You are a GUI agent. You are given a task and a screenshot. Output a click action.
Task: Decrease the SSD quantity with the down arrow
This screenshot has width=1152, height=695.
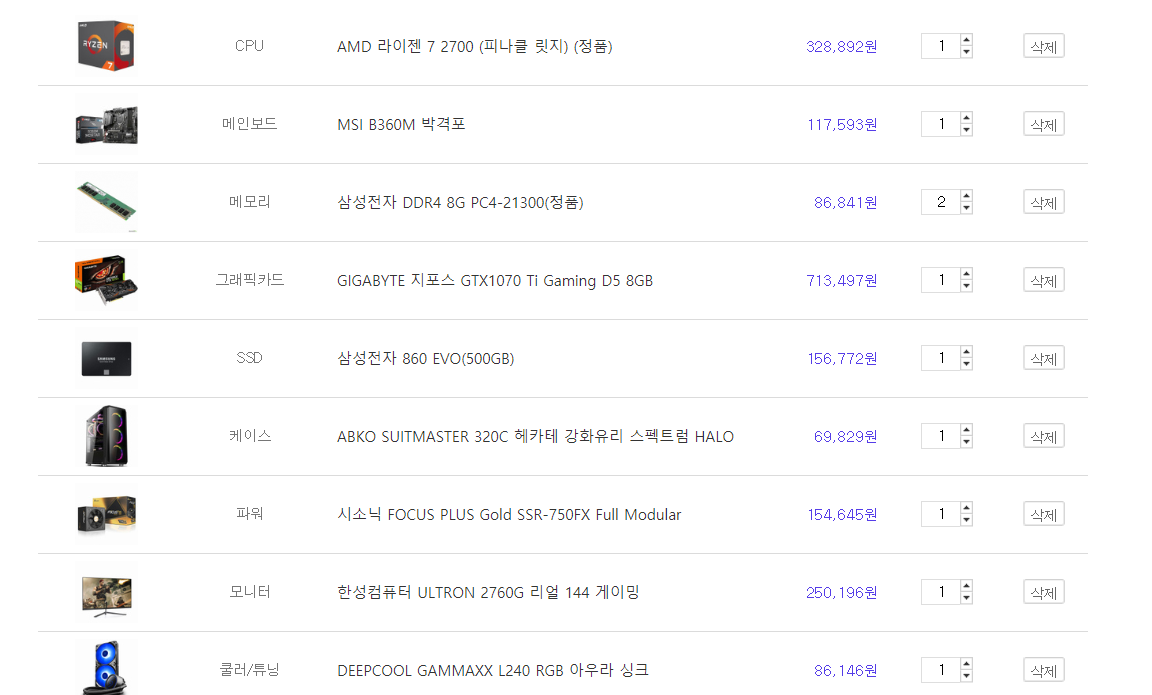(966, 364)
